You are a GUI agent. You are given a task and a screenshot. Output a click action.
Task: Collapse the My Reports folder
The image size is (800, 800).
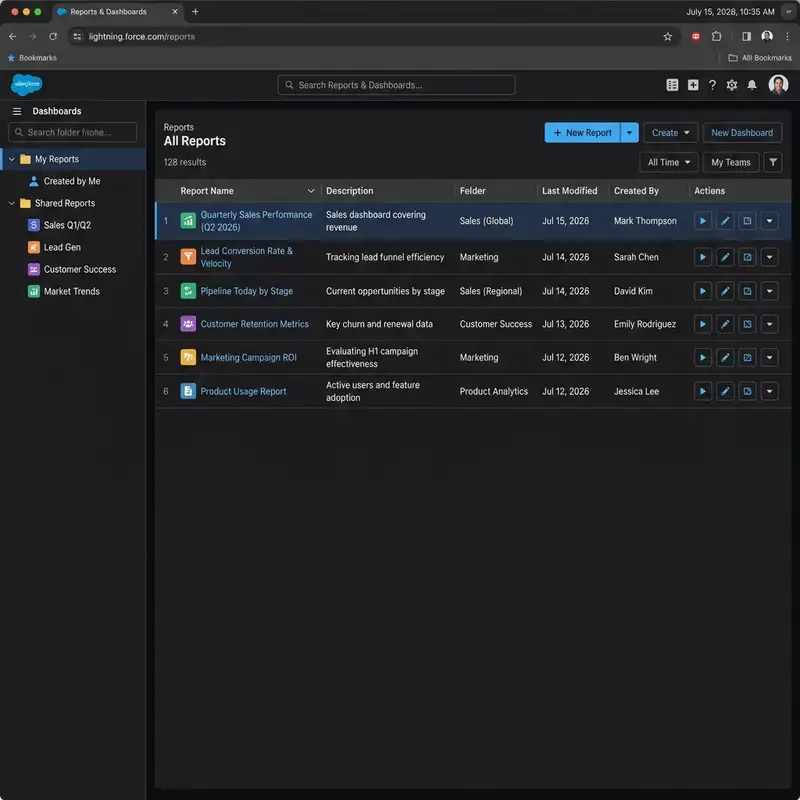[11, 159]
